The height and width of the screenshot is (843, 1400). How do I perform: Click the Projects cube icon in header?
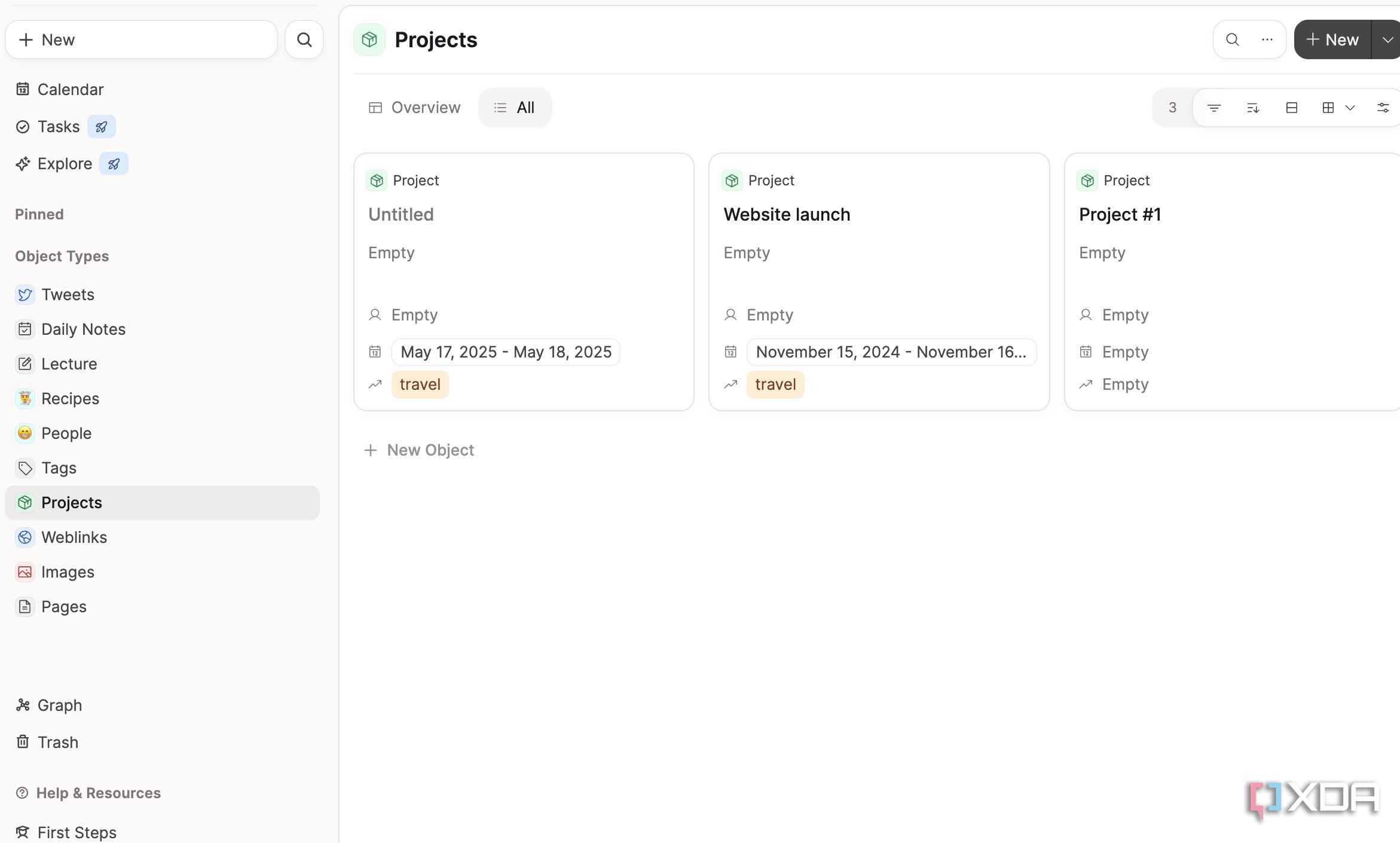pos(369,39)
